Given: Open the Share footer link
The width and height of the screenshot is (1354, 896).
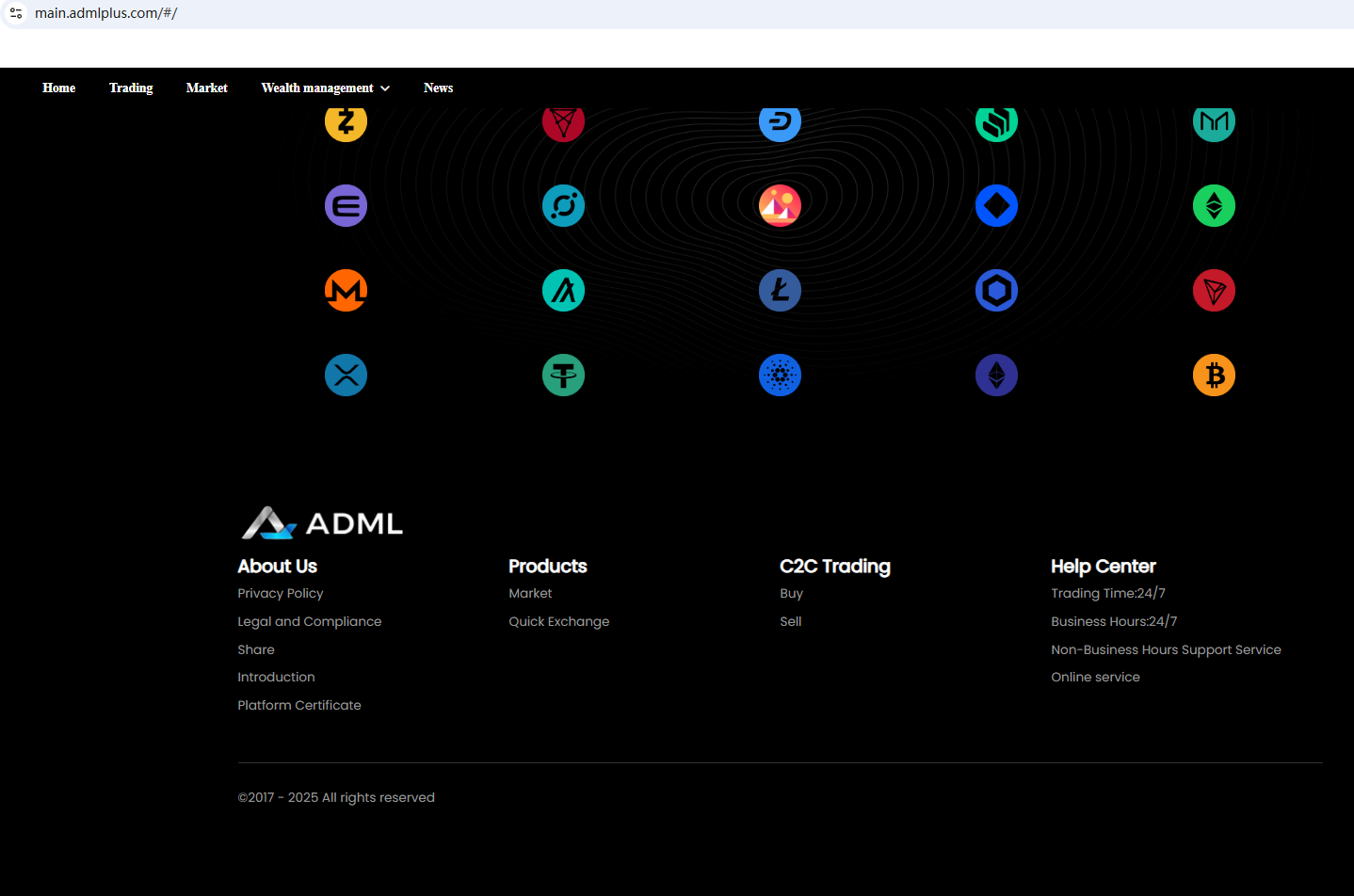Looking at the screenshot, I should (256, 649).
